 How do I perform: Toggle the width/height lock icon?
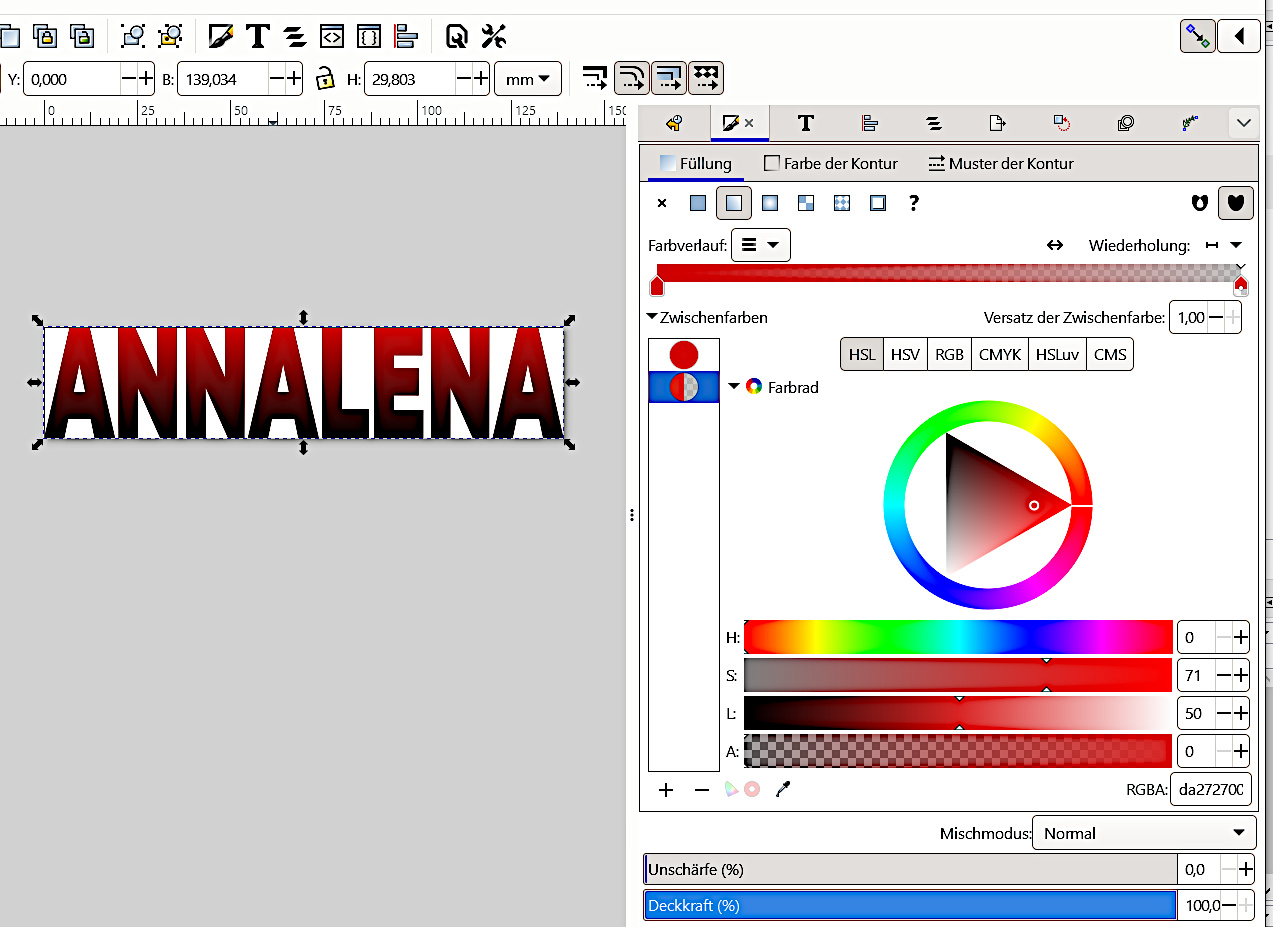324,79
